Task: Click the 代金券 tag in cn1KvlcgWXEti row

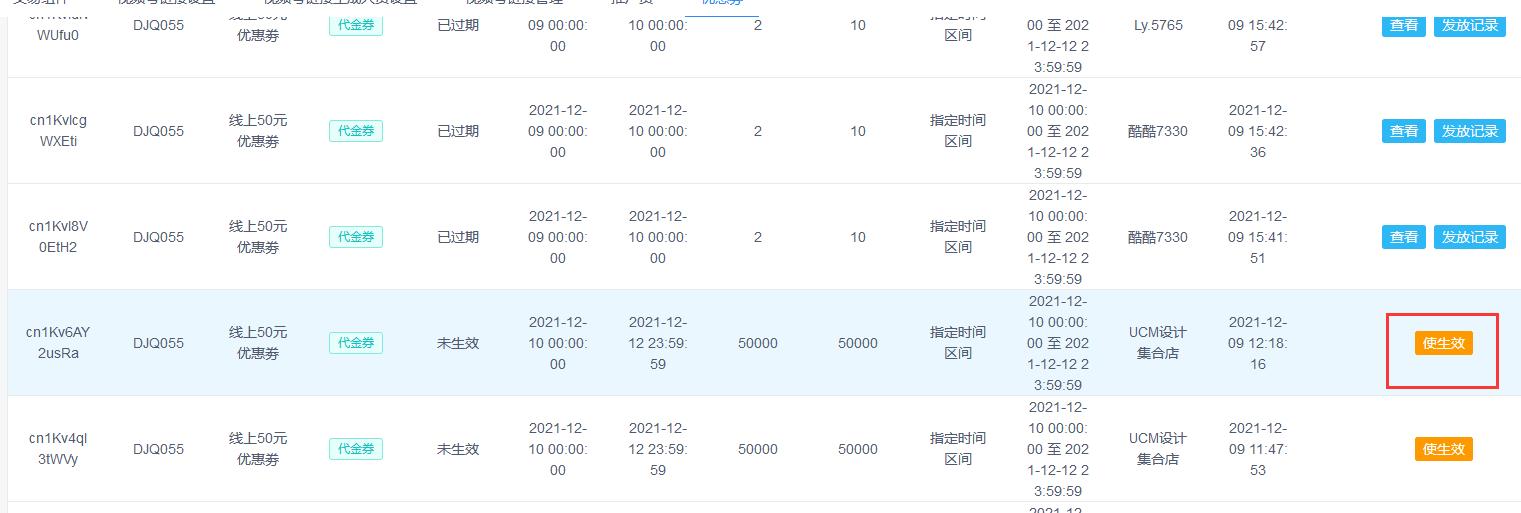Action: [355, 131]
